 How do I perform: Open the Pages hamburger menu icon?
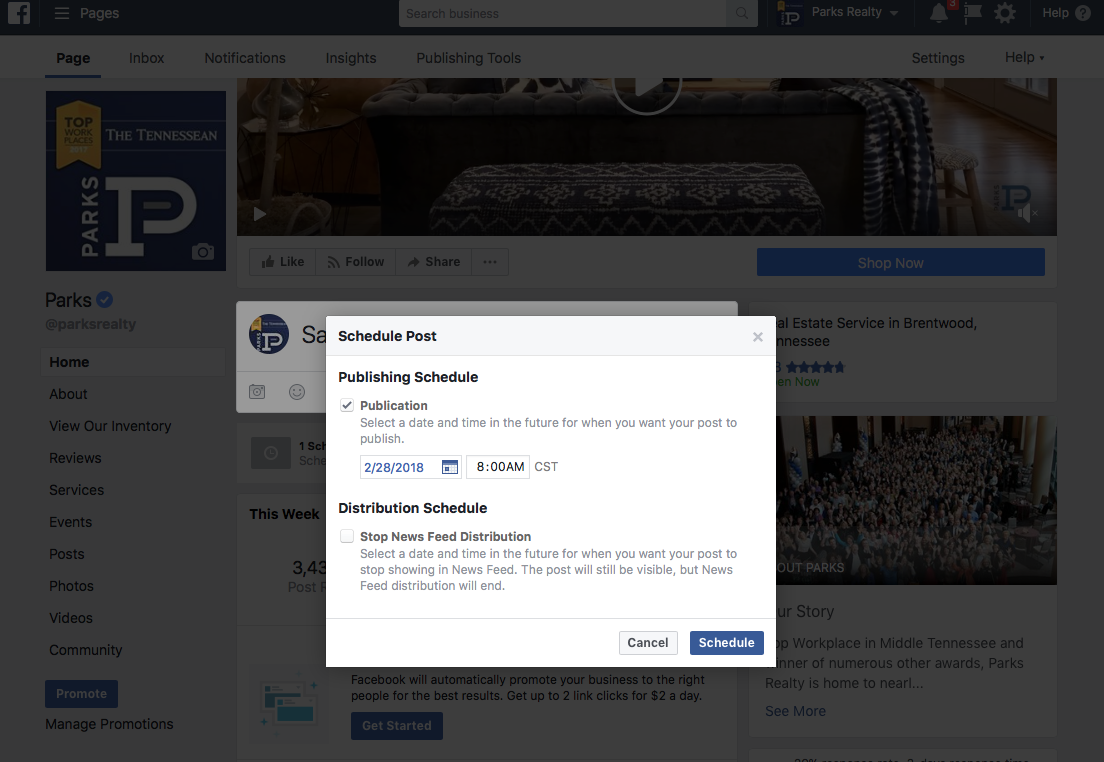click(62, 13)
